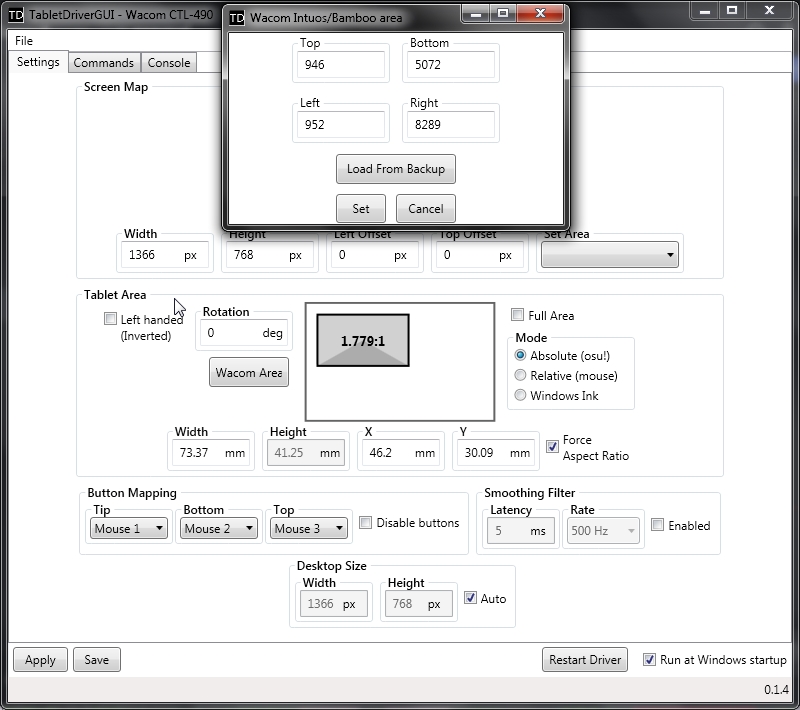Click the Restart Driver button
The image size is (800, 710).
(585, 660)
